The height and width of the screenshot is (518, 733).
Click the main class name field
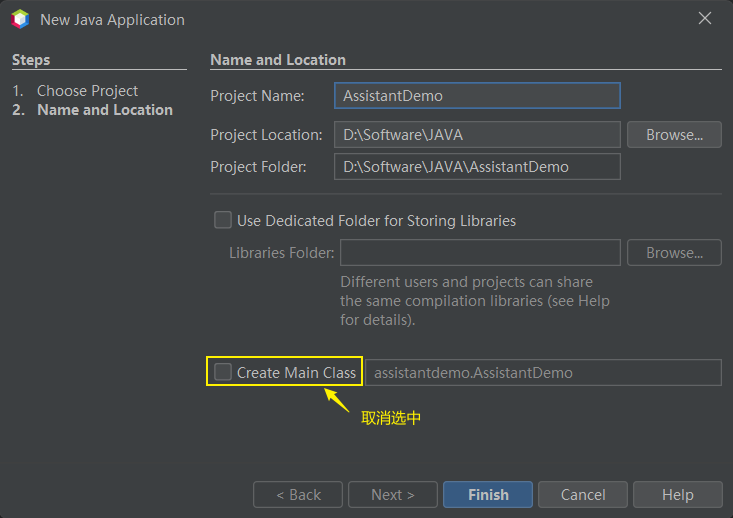pyautogui.click(x=543, y=373)
